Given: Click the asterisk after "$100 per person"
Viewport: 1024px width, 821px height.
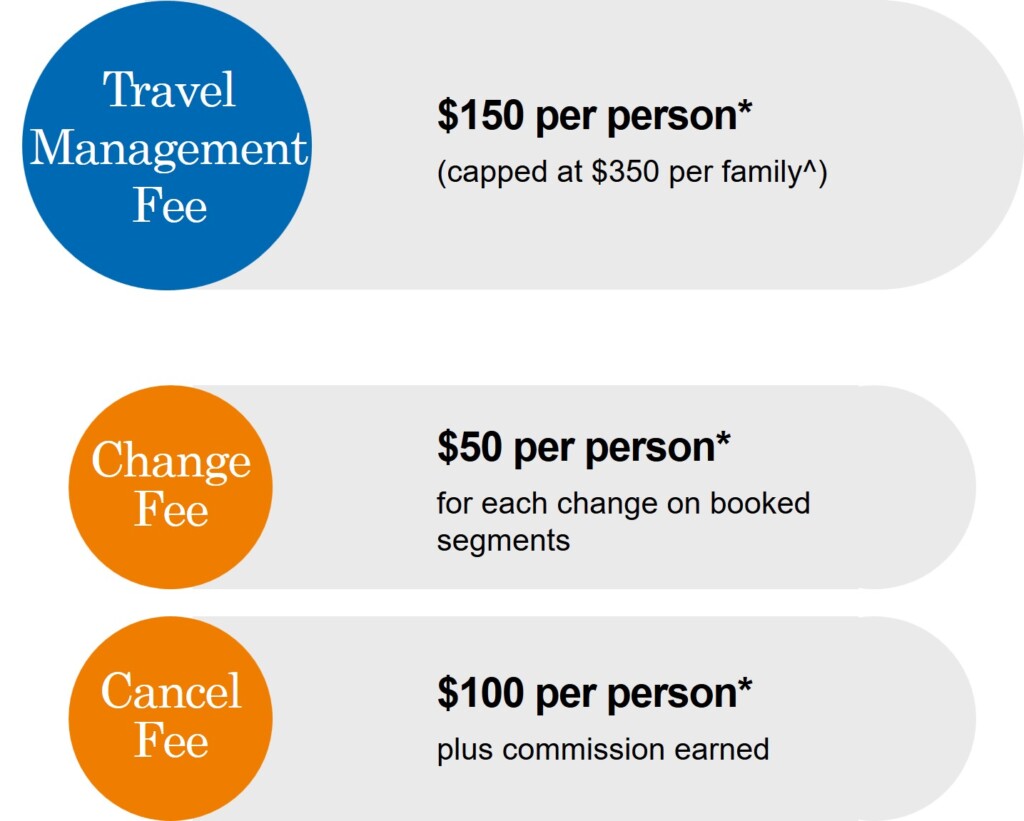Looking at the screenshot, I should 743,685.
